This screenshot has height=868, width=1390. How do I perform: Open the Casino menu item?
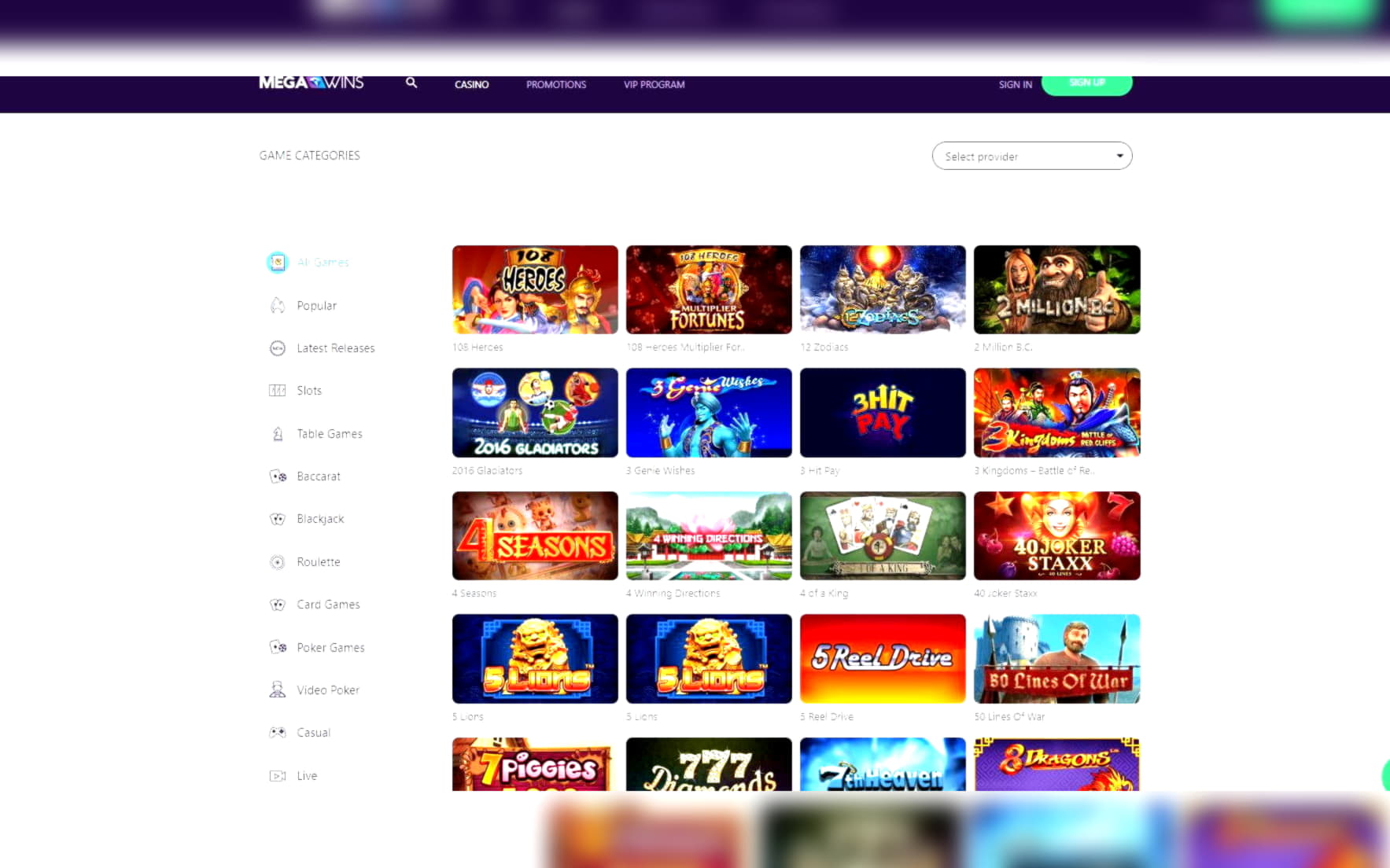coord(472,85)
